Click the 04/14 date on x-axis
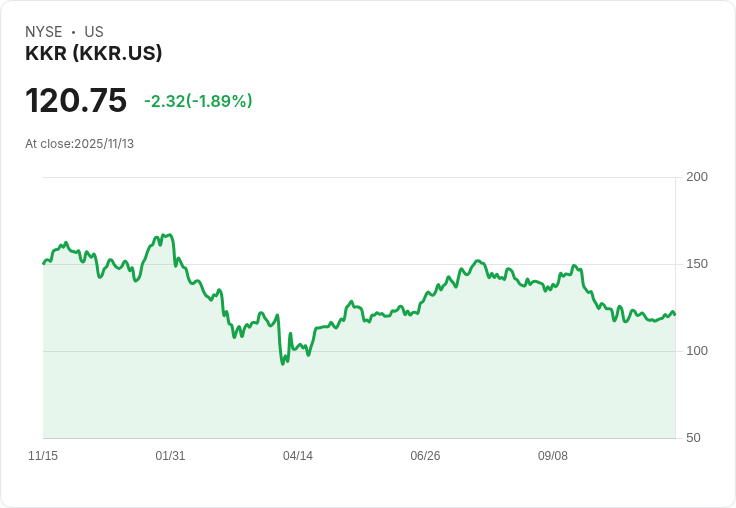This screenshot has width=736, height=508. coord(298,456)
